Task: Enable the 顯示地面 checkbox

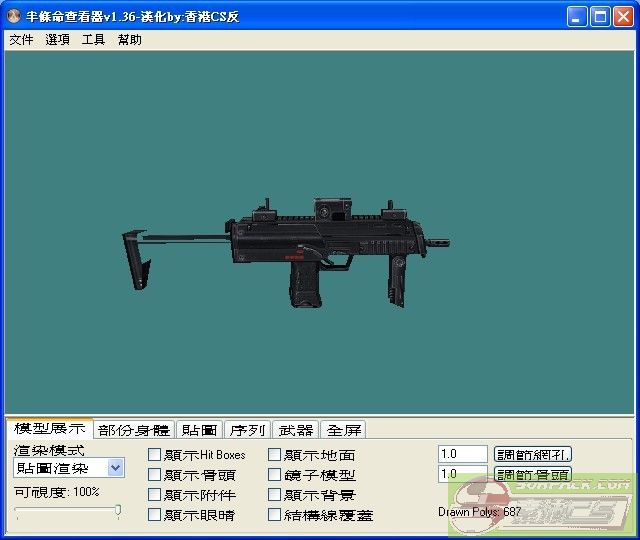Action: (274, 455)
